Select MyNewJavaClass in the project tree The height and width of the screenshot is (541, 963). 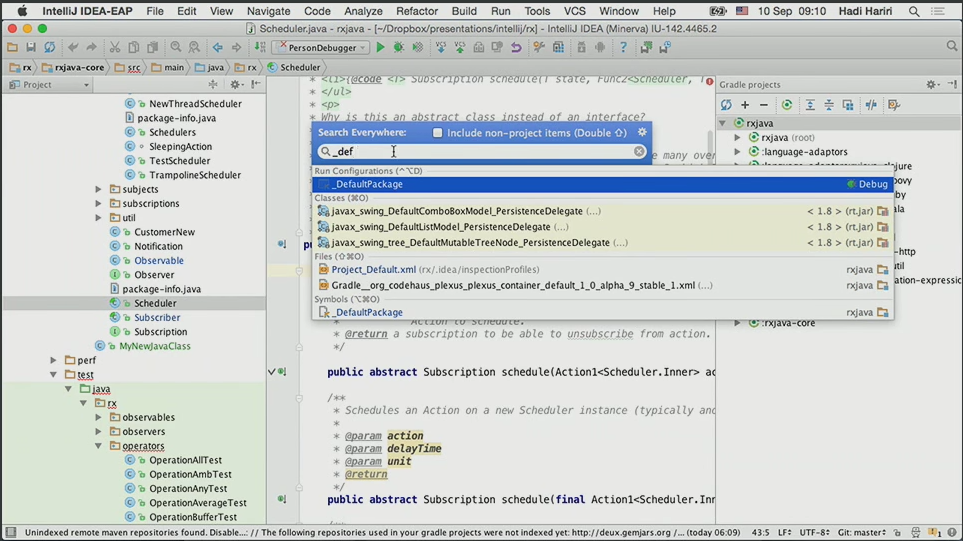click(154, 346)
